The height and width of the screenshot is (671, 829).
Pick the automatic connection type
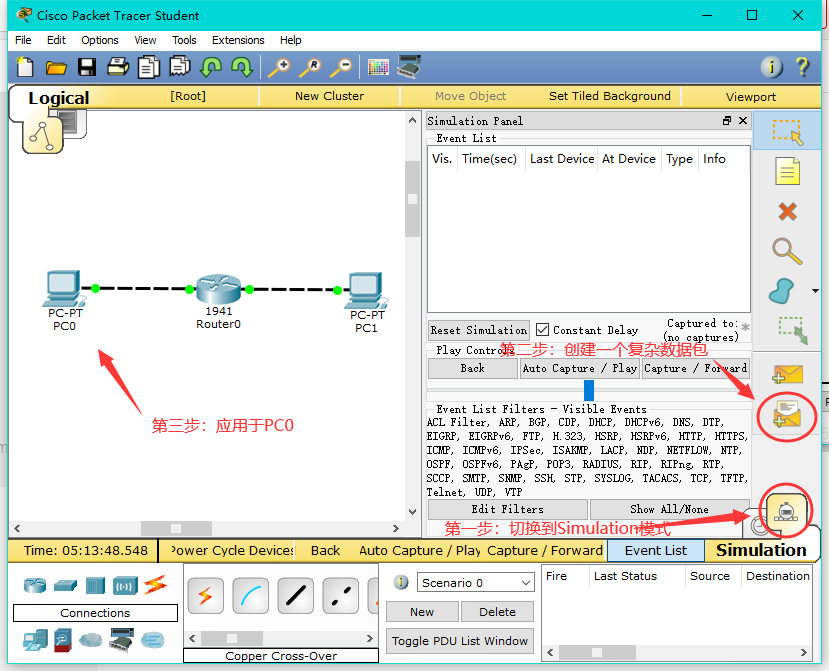tap(206, 596)
